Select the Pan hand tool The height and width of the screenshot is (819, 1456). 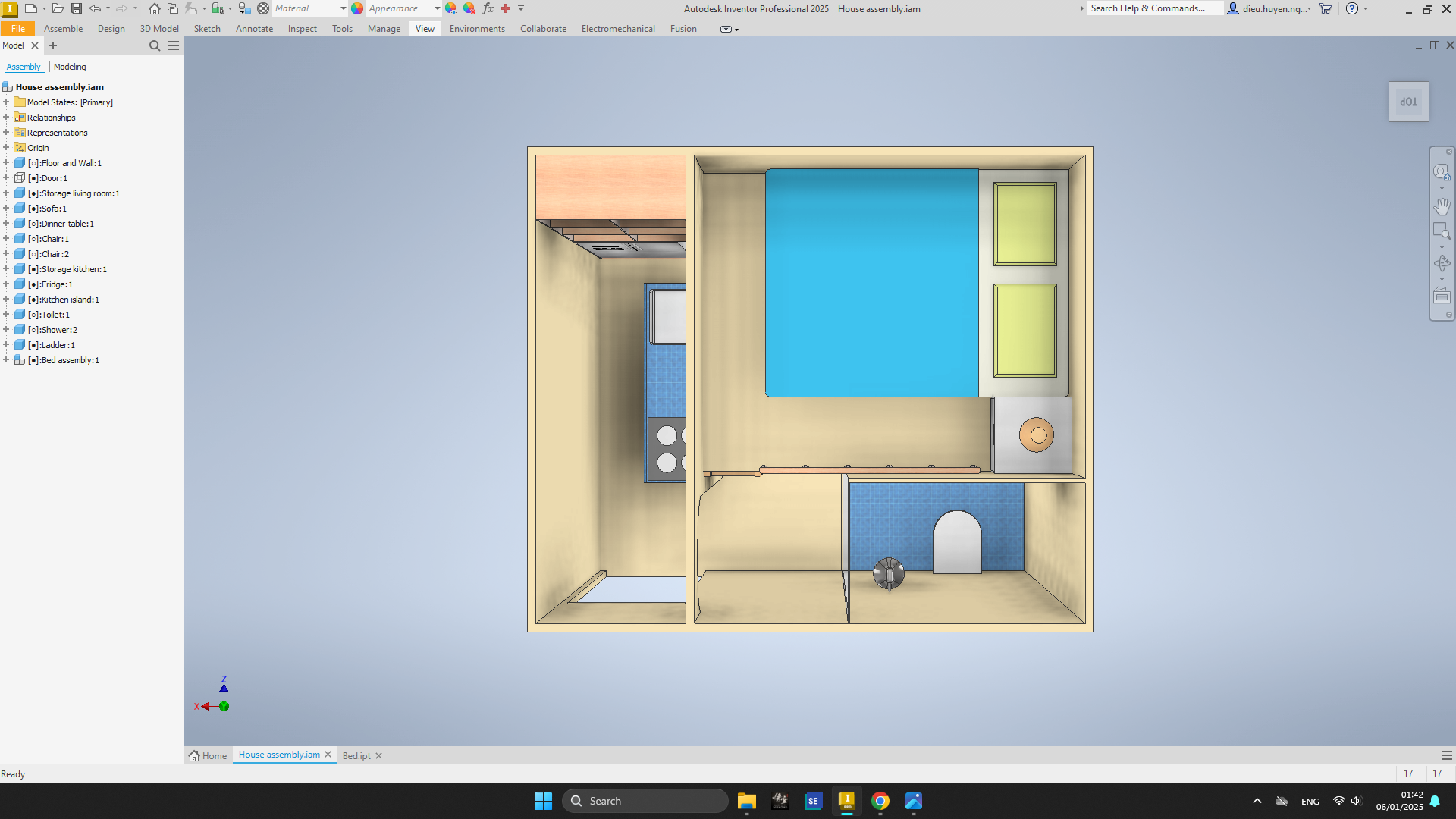[1442, 206]
